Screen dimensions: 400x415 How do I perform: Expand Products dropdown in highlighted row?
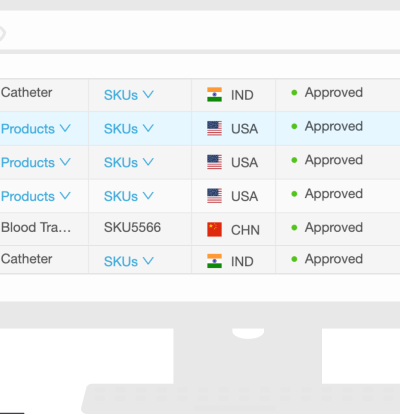pyautogui.click(x=36, y=129)
